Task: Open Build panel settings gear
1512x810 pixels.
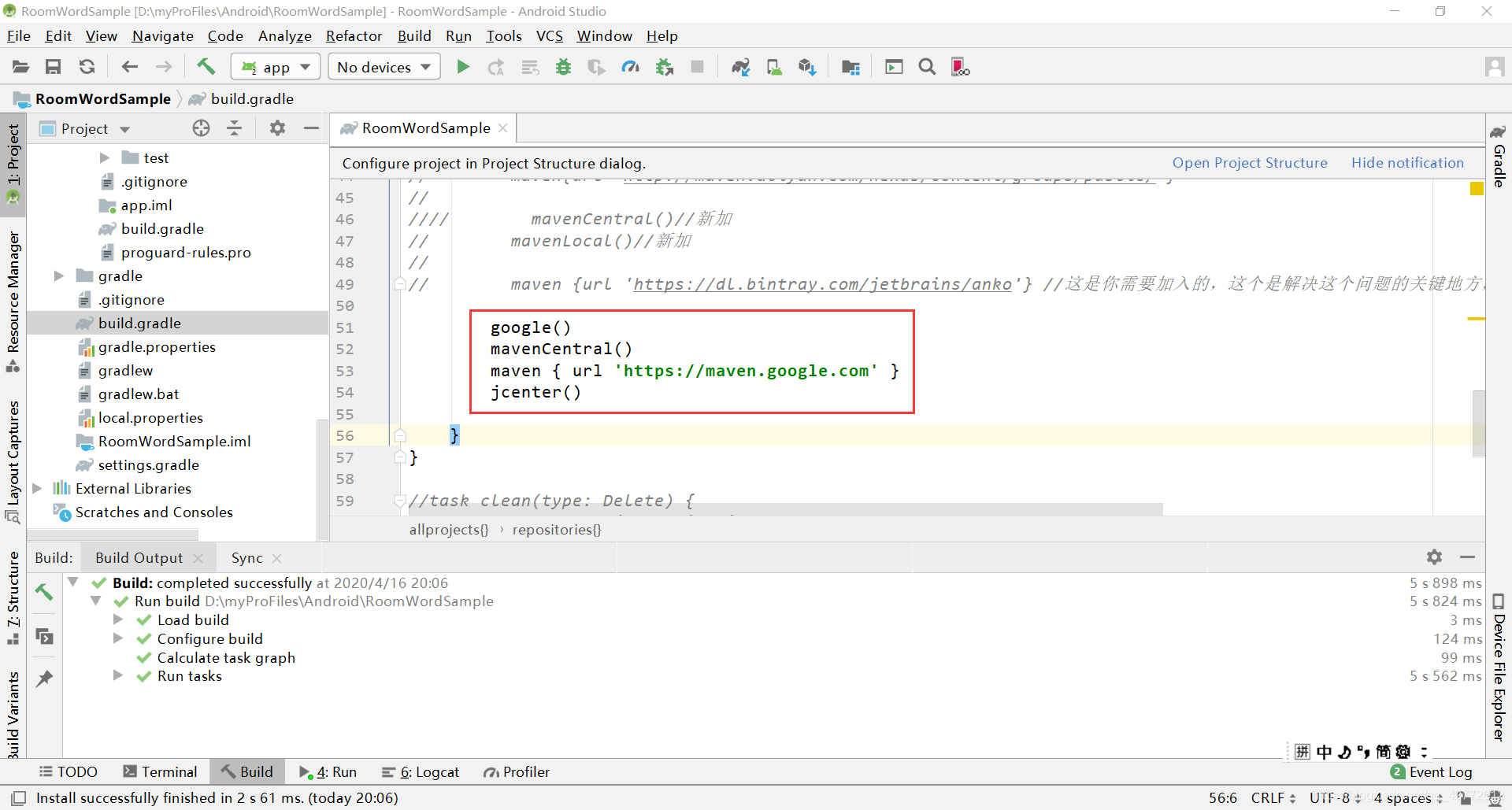Action: (x=1434, y=557)
